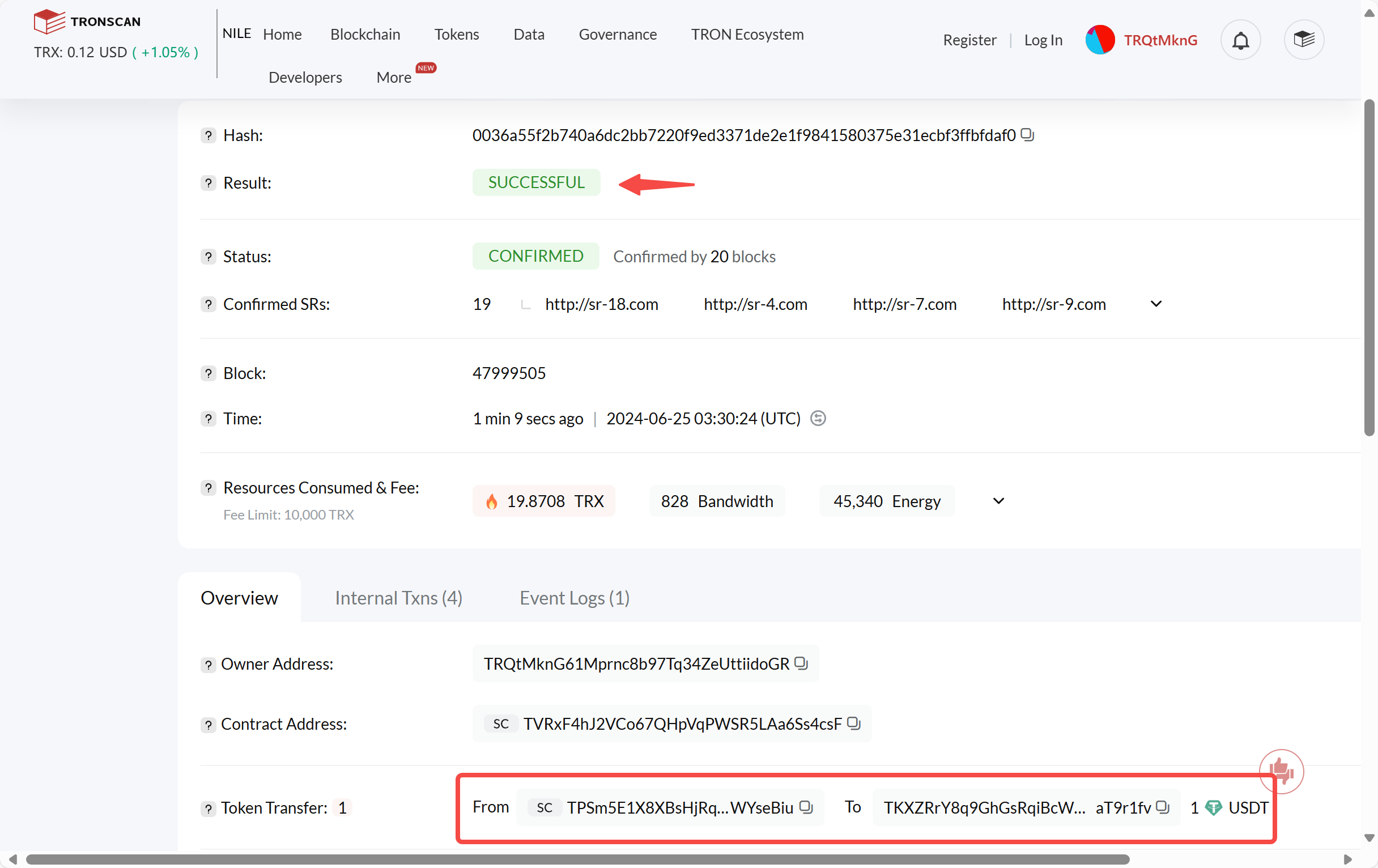1378x868 pixels.
Task: Copy the contract address TVRxF4hJ2...
Action: 853,723
